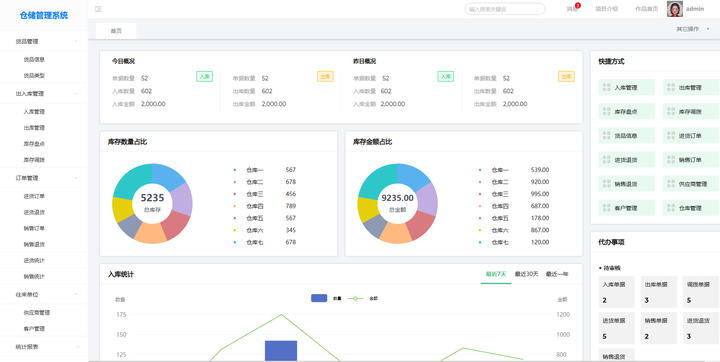Collapse the 订单管理 sidebar group chevron

click(x=76, y=178)
